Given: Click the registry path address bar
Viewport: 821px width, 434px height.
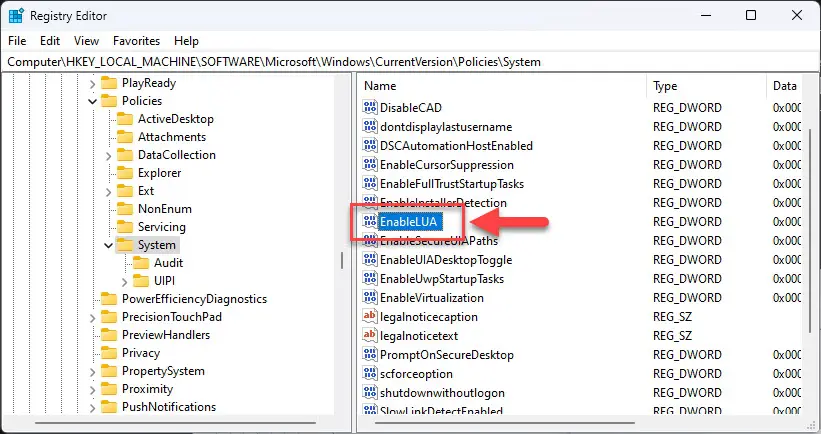Looking at the screenshot, I should pos(410,62).
